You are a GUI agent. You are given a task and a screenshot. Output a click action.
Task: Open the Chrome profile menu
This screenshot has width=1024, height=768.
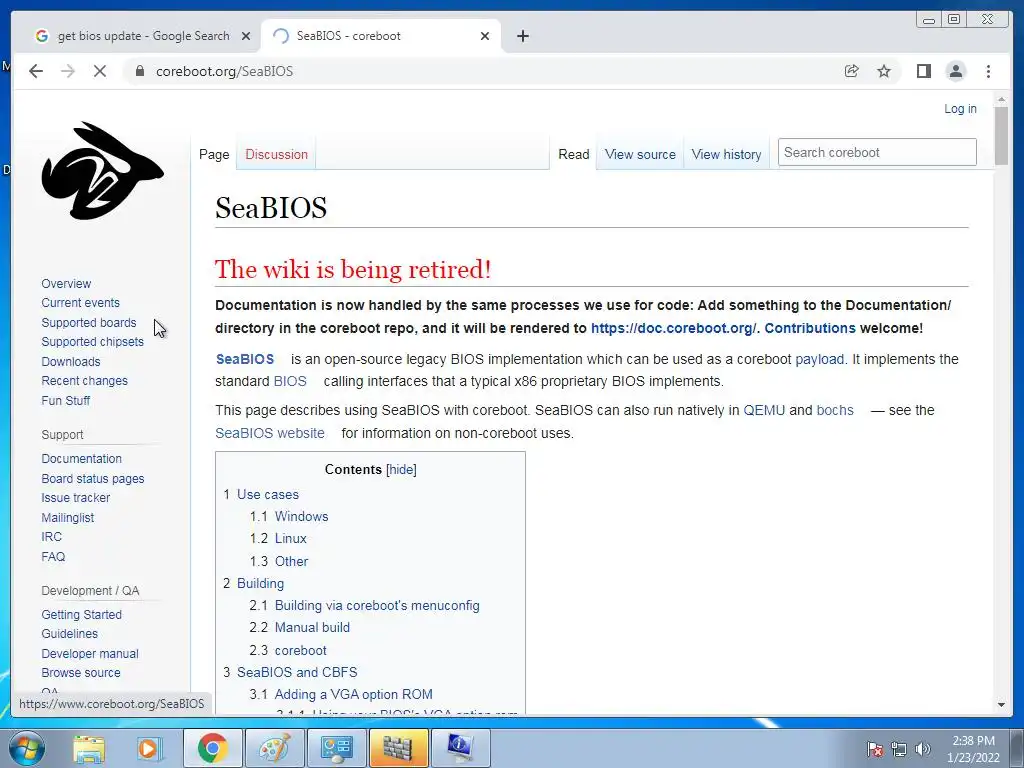(955, 71)
